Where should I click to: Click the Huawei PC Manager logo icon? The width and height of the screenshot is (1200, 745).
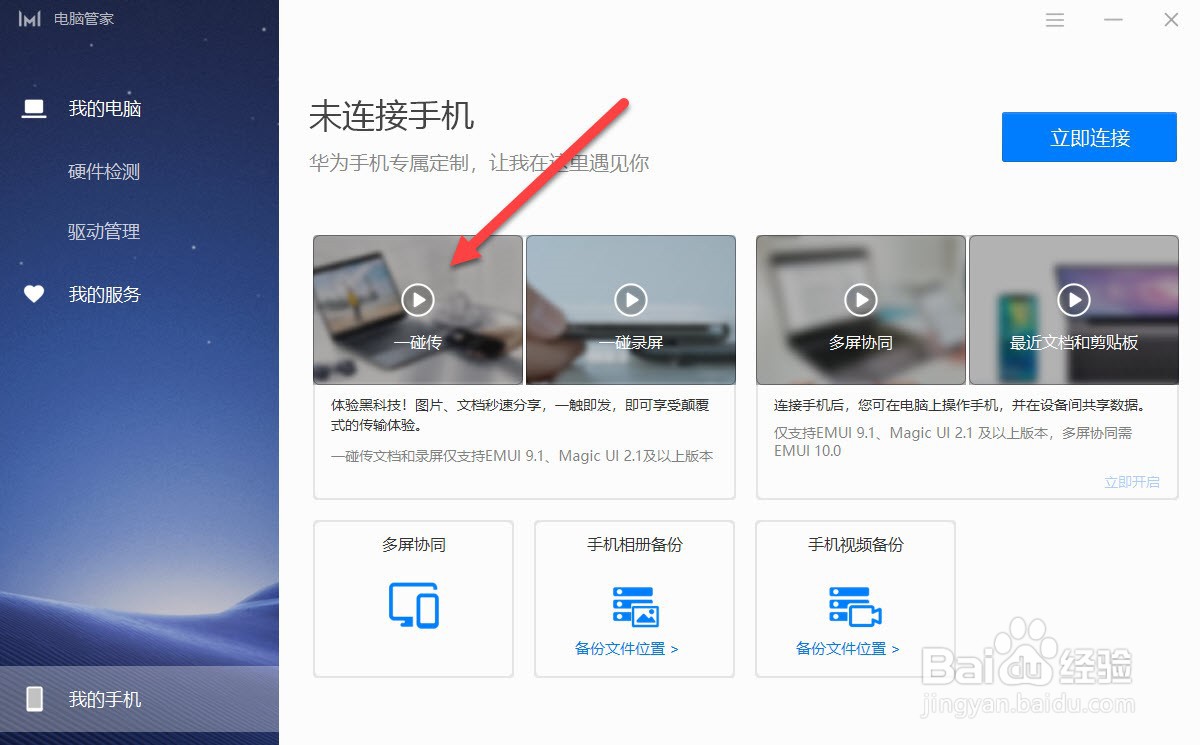[x=30, y=19]
